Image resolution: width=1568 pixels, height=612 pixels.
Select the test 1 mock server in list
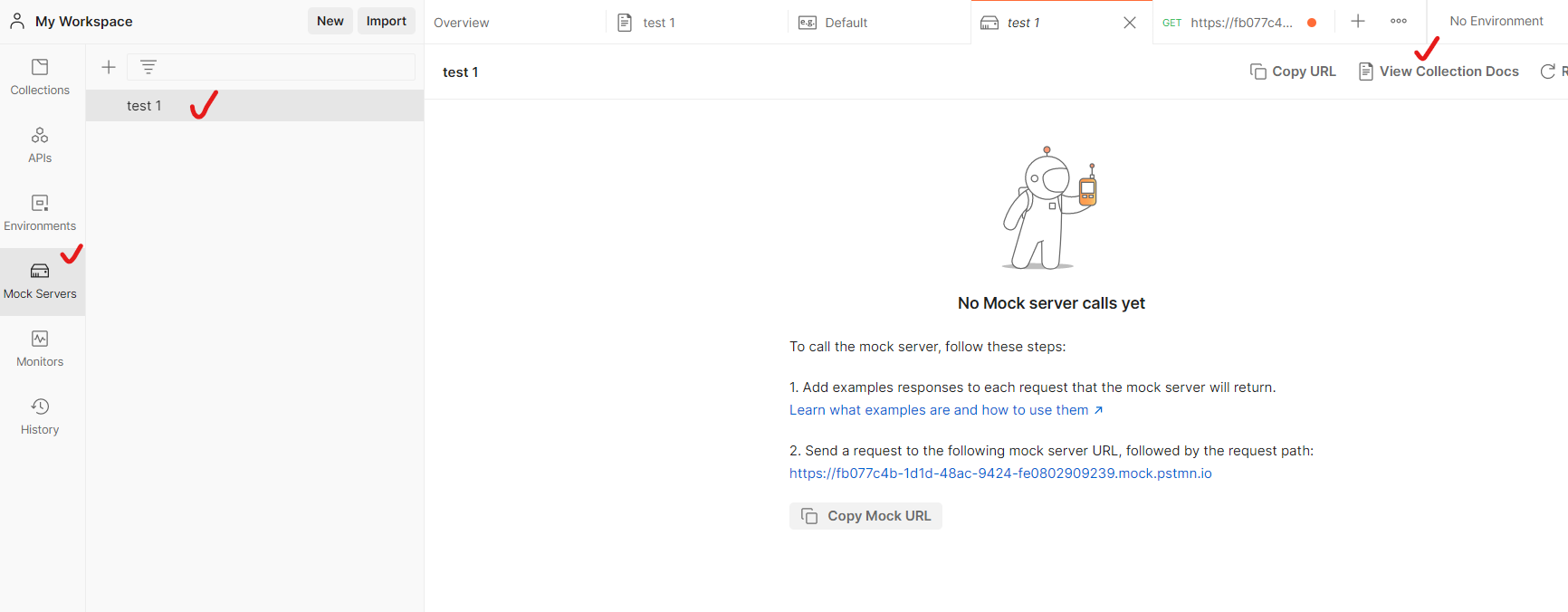click(x=254, y=106)
